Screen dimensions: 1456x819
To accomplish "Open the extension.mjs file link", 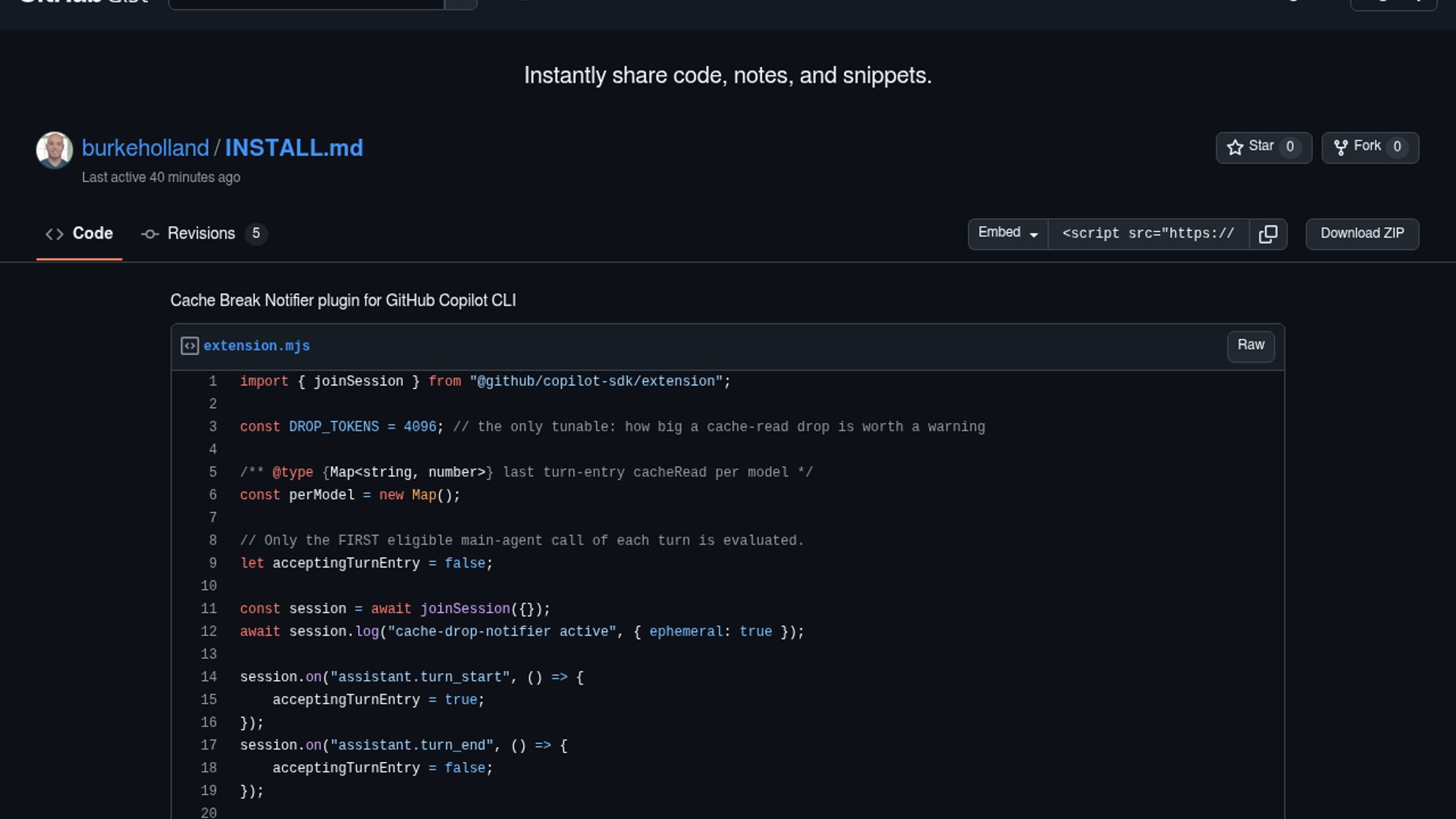I will coord(256,346).
